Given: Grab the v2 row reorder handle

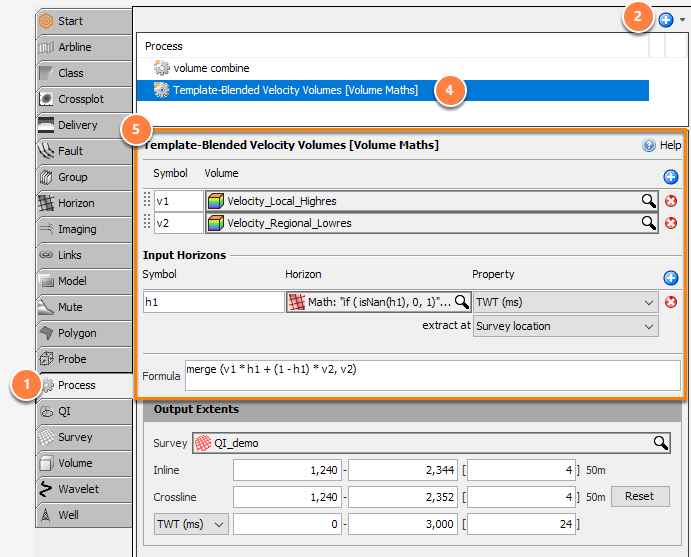Looking at the screenshot, I should [x=147, y=221].
